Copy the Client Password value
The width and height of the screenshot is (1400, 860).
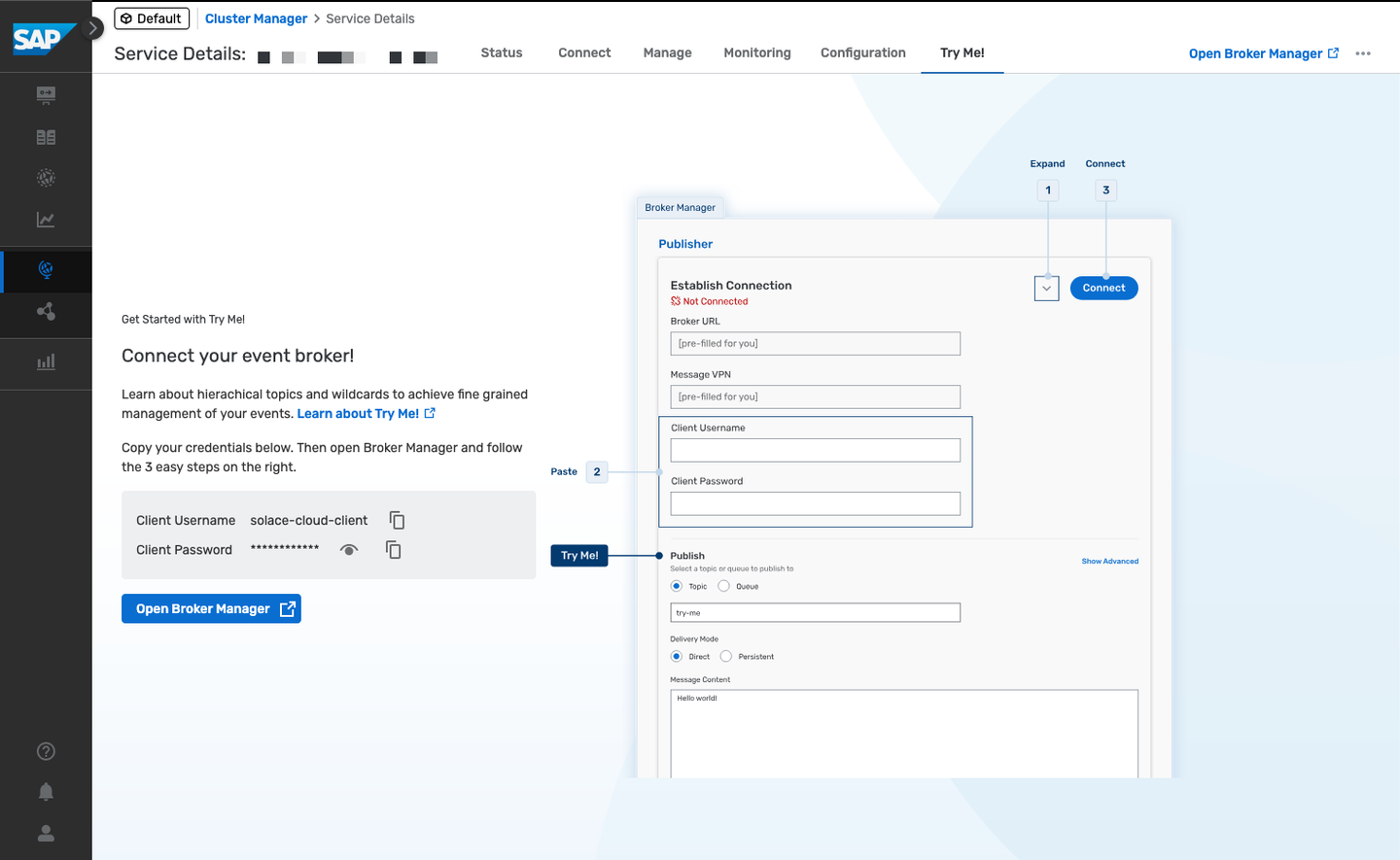[x=394, y=550]
